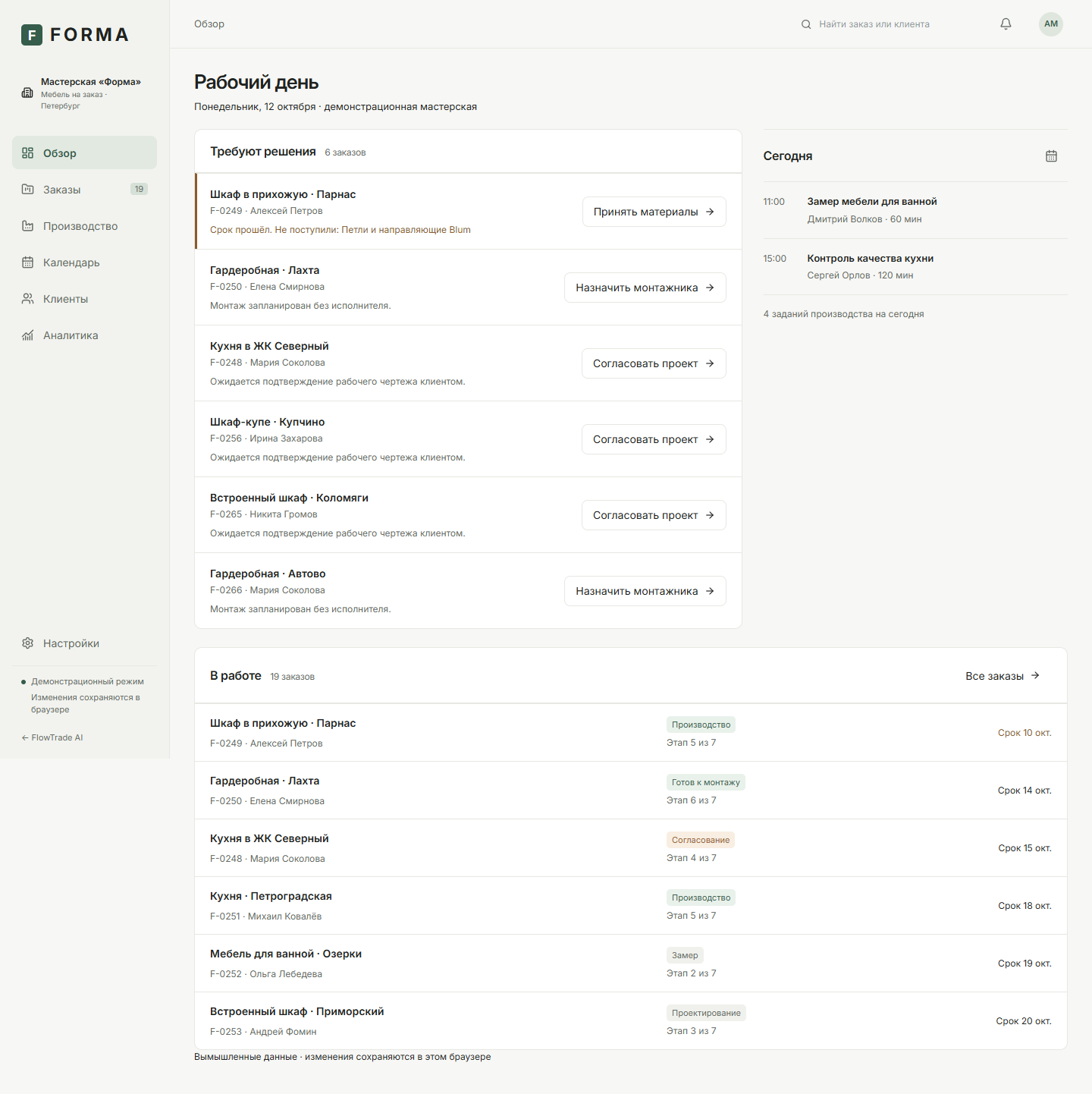
Task: Click the FORMA logo icon
Action: pos(32,35)
